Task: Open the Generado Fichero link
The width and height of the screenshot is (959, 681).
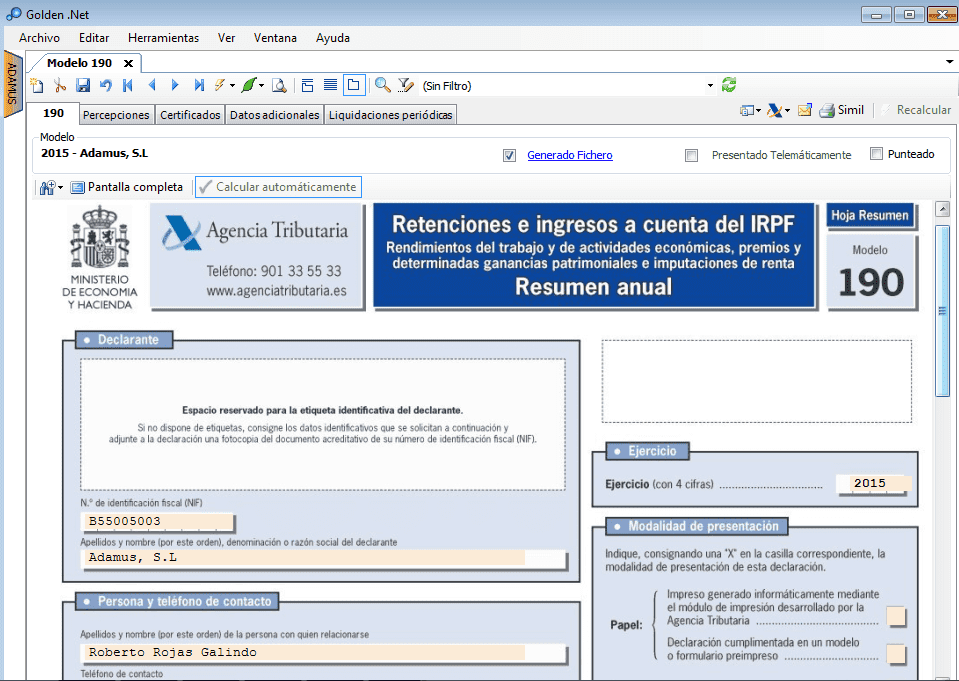Action: tap(569, 155)
